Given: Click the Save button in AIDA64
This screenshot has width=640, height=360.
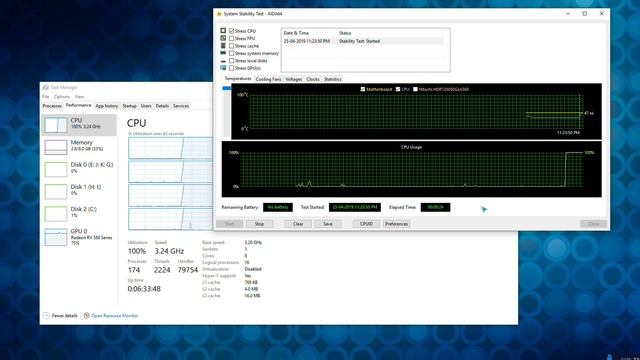Looking at the screenshot, I should (x=328, y=224).
